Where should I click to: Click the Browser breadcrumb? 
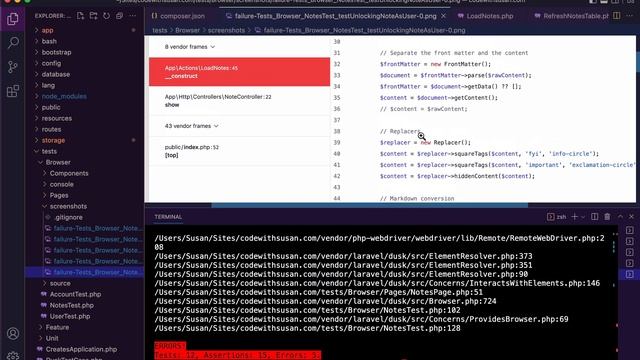187,30
